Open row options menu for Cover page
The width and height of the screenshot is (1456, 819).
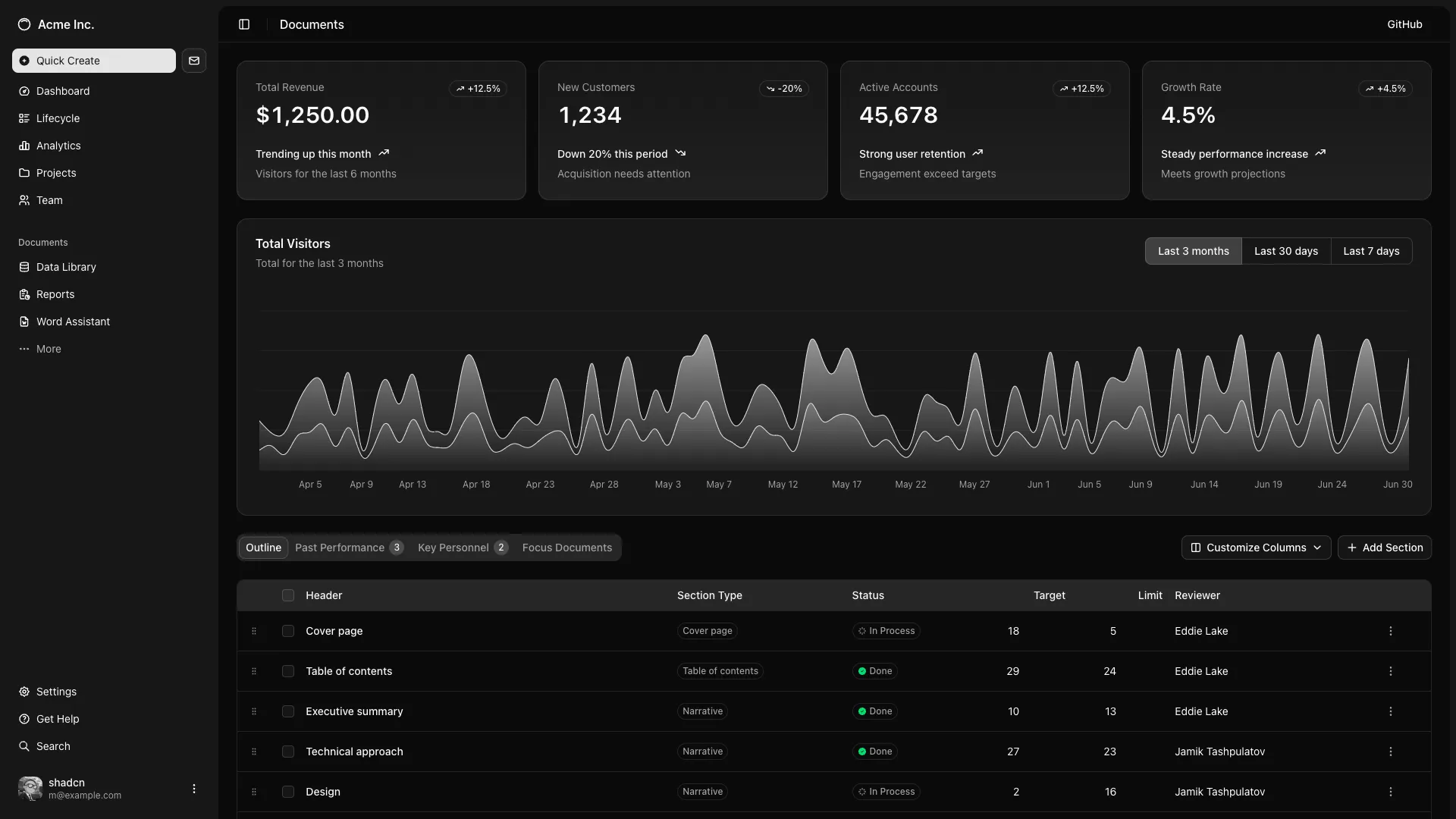click(x=1390, y=631)
